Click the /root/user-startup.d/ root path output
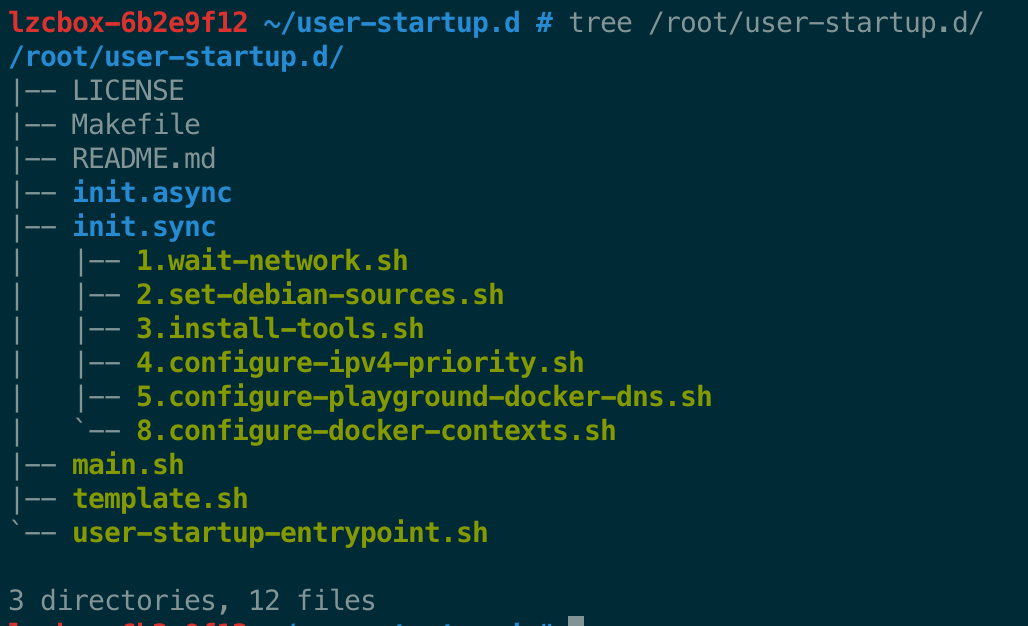The width and height of the screenshot is (1028, 626). (176, 57)
